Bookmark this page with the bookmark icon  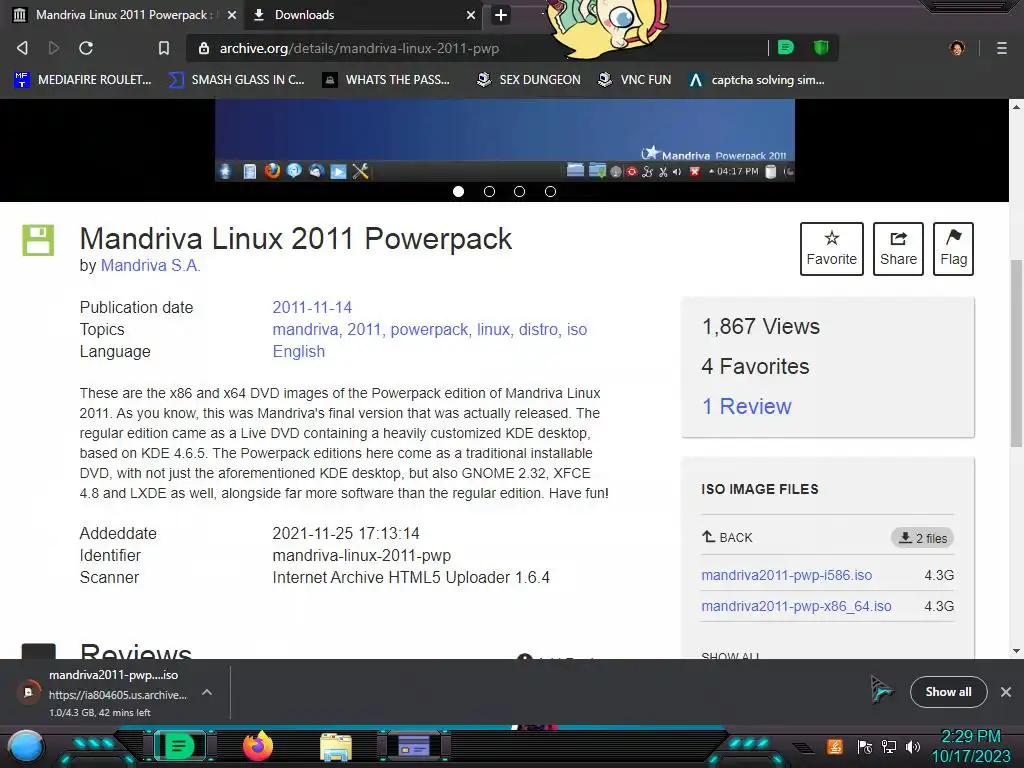164,48
